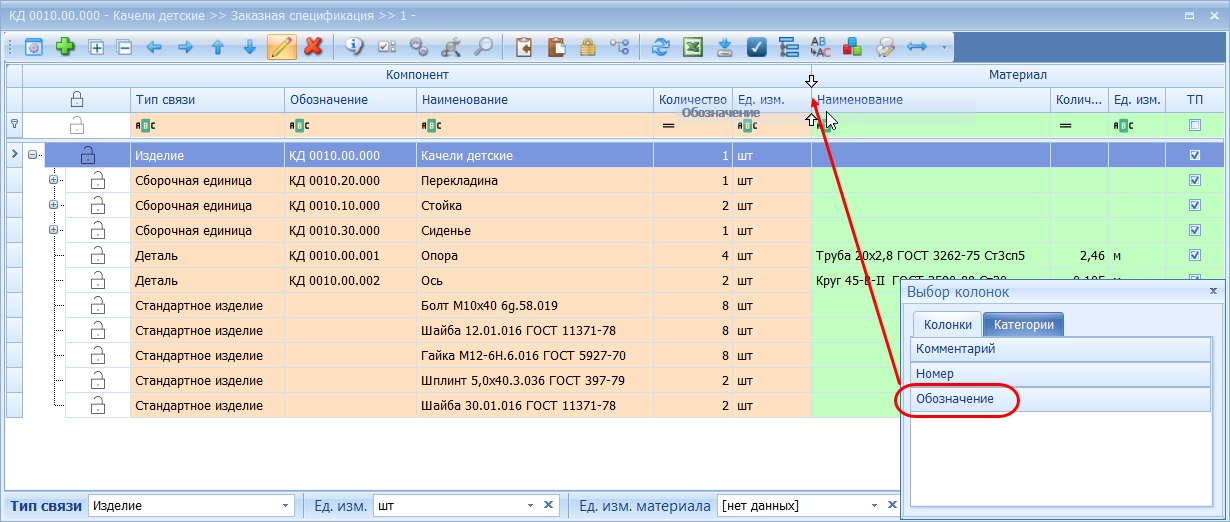Click the Наименование filter cell under Компонент

(535, 125)
